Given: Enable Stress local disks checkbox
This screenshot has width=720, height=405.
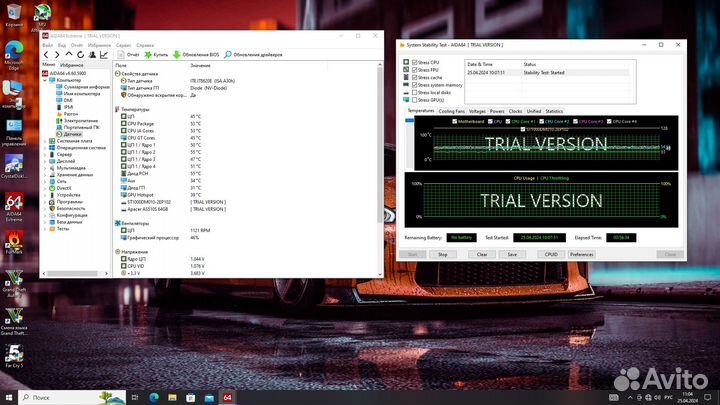Looking at the screenshot, I should pos(415,92).
